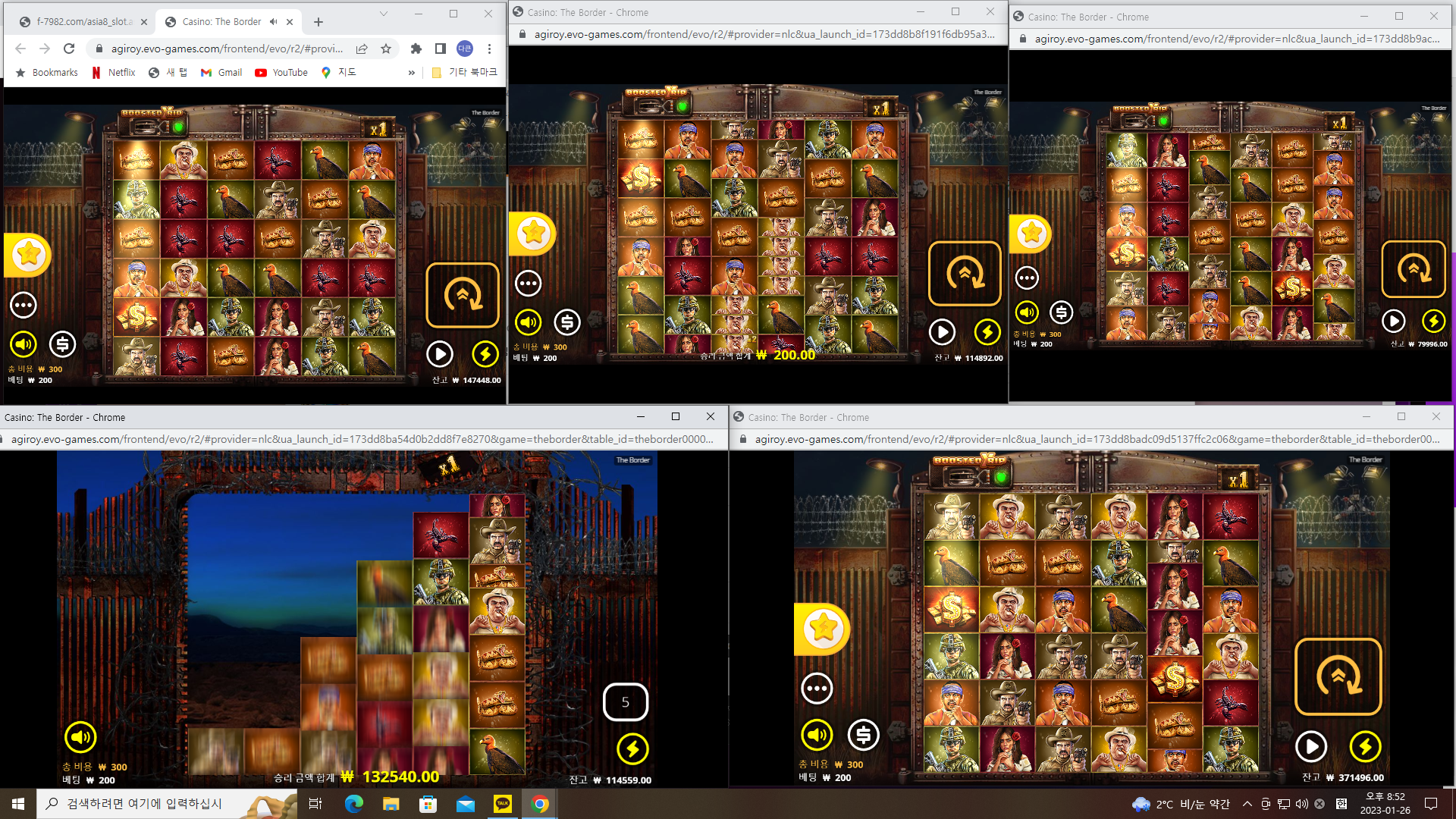Open the Windows Start menu
Screen dimensions: 1456x819
(18, 804)
